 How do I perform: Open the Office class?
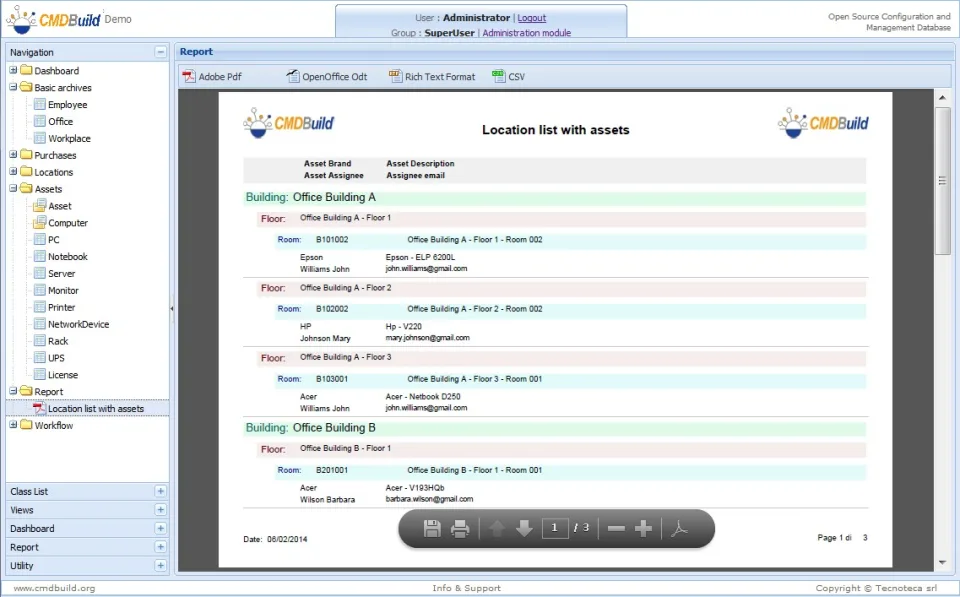coord(60,121)
